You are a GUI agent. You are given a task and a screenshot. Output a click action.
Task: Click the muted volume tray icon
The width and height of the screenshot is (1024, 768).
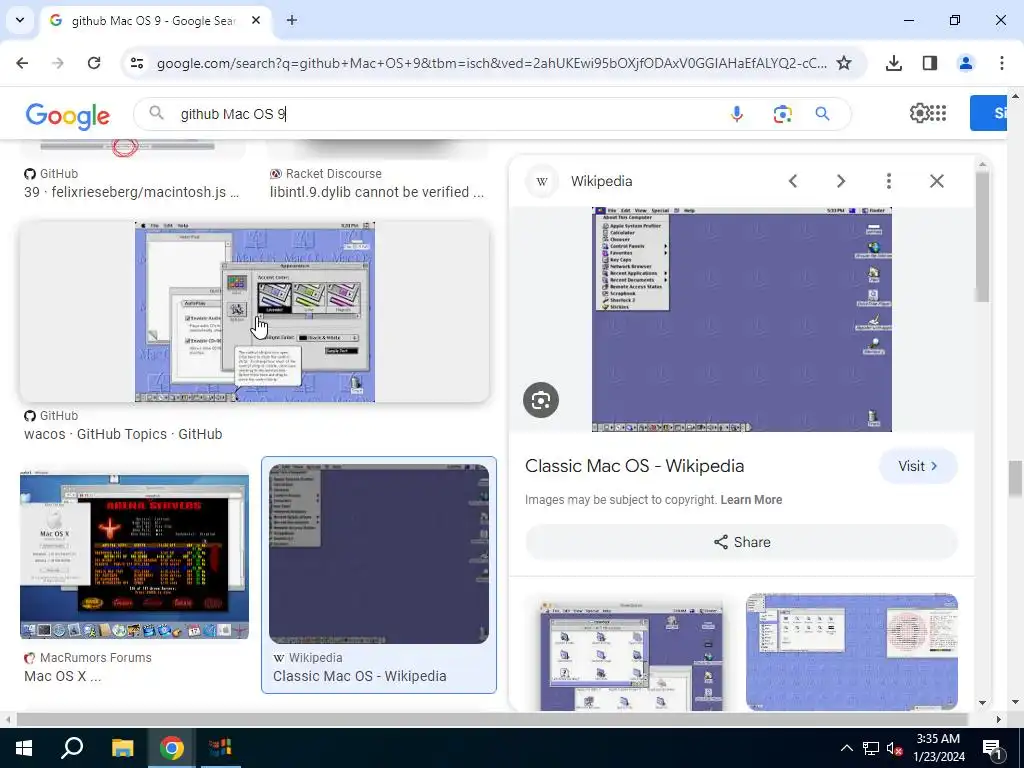894,748
